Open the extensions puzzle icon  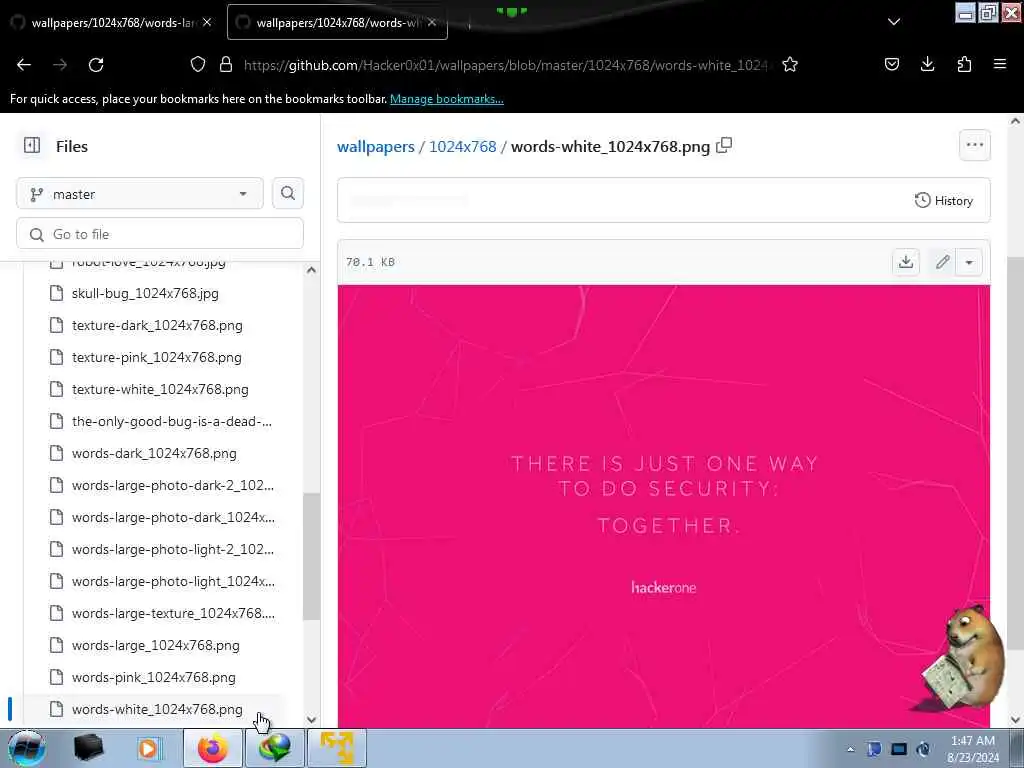point(964,64)
